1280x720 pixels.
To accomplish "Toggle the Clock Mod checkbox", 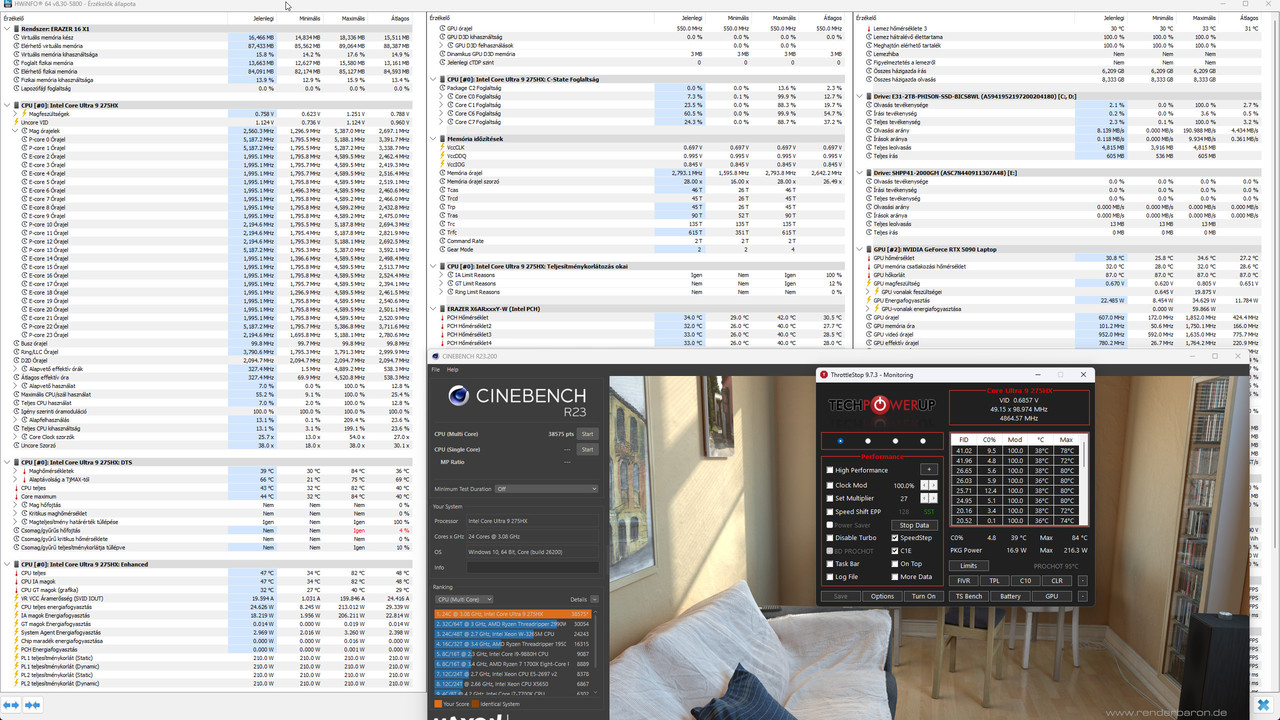I will pyautogui.click(x=829, y=485).
